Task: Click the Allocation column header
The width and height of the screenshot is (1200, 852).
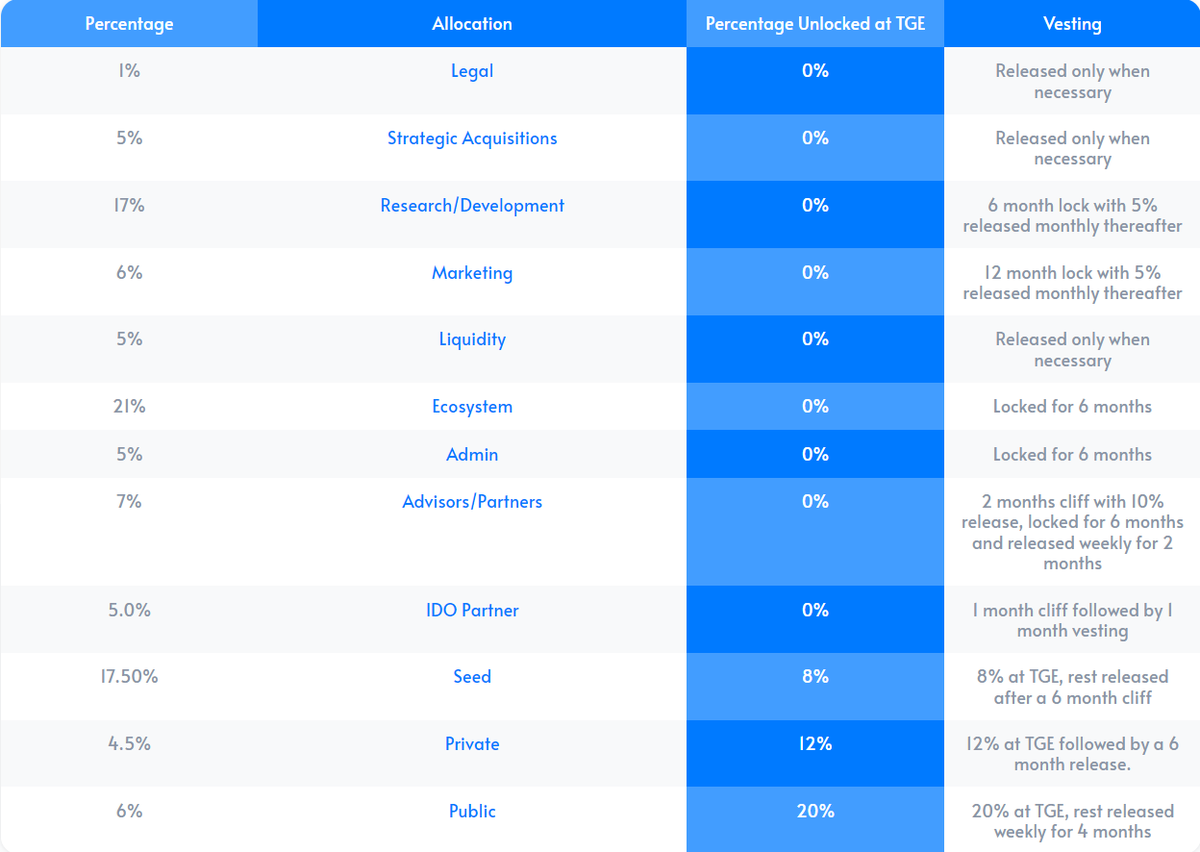Action: [472, 24]
